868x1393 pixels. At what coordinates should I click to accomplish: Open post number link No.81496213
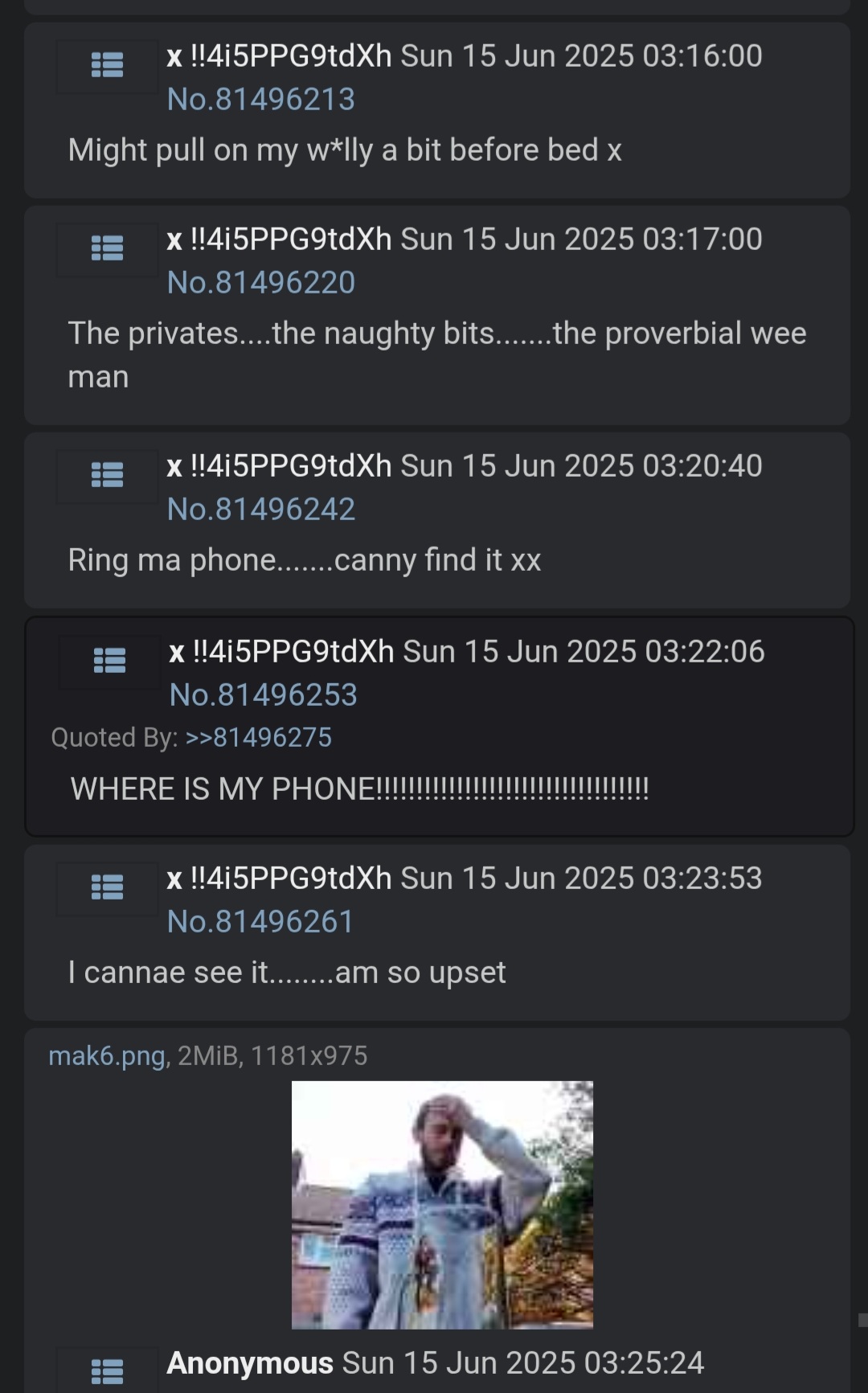[260, 100]
